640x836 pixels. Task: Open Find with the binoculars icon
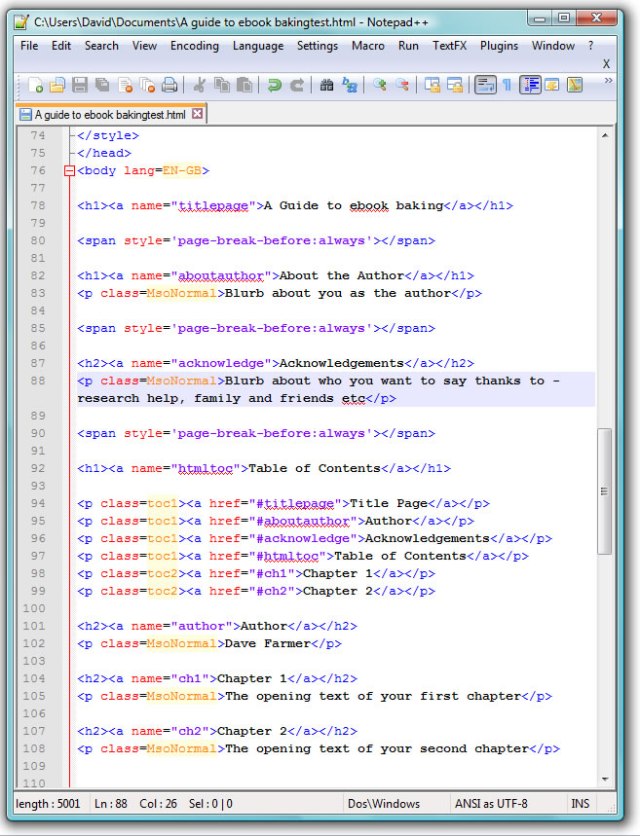click(x=326, y=86)
